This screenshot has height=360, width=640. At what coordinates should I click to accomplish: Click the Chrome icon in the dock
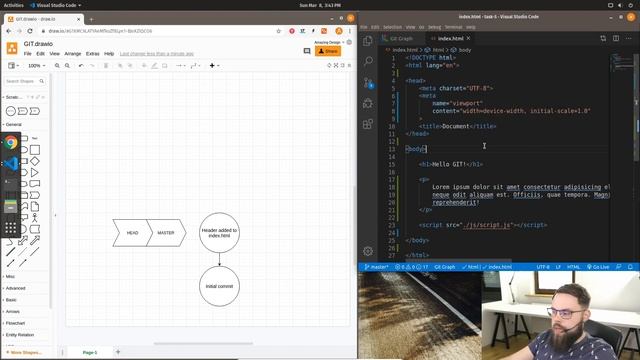(x=11, y=142)
